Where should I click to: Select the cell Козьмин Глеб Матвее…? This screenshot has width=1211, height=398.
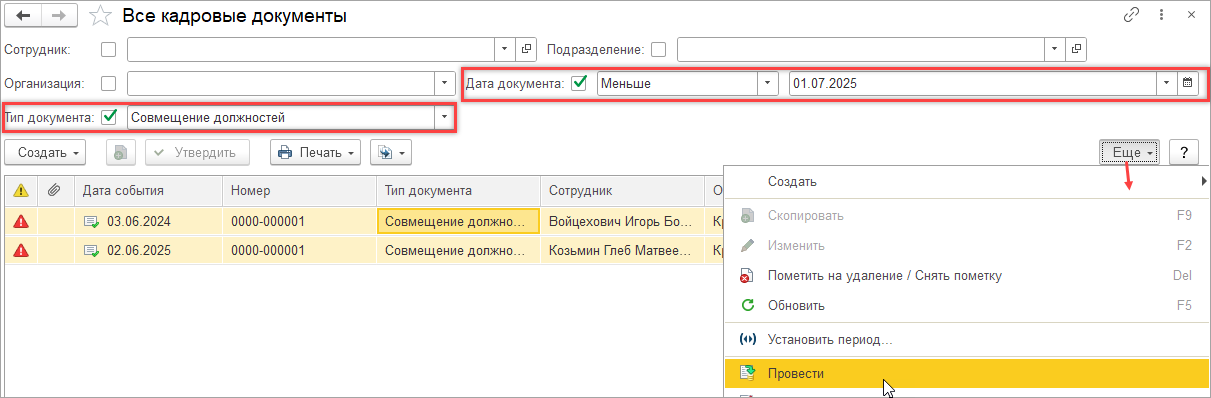[623, 250]
